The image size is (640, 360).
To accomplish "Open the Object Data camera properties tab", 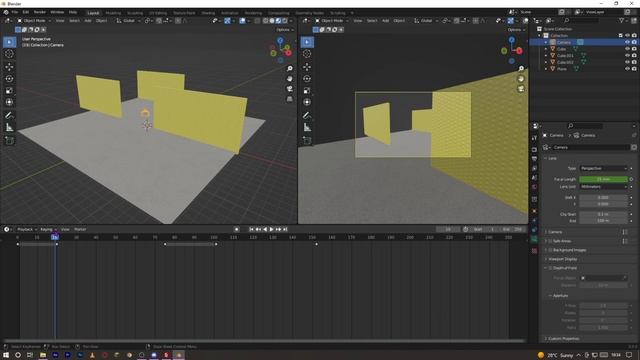I will 534,240.
